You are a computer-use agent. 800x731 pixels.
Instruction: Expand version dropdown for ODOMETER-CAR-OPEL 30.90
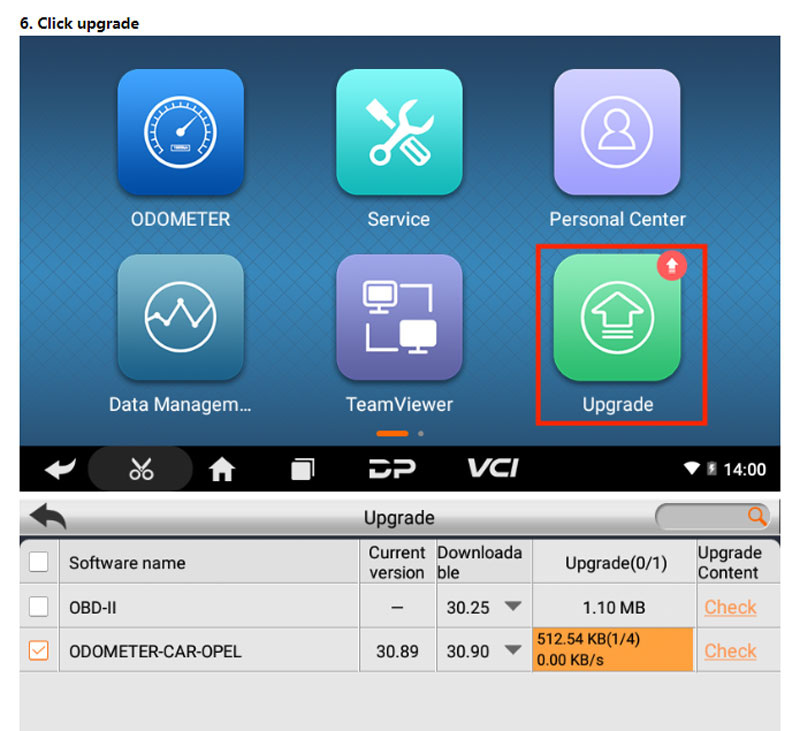(x=513, y=650)
